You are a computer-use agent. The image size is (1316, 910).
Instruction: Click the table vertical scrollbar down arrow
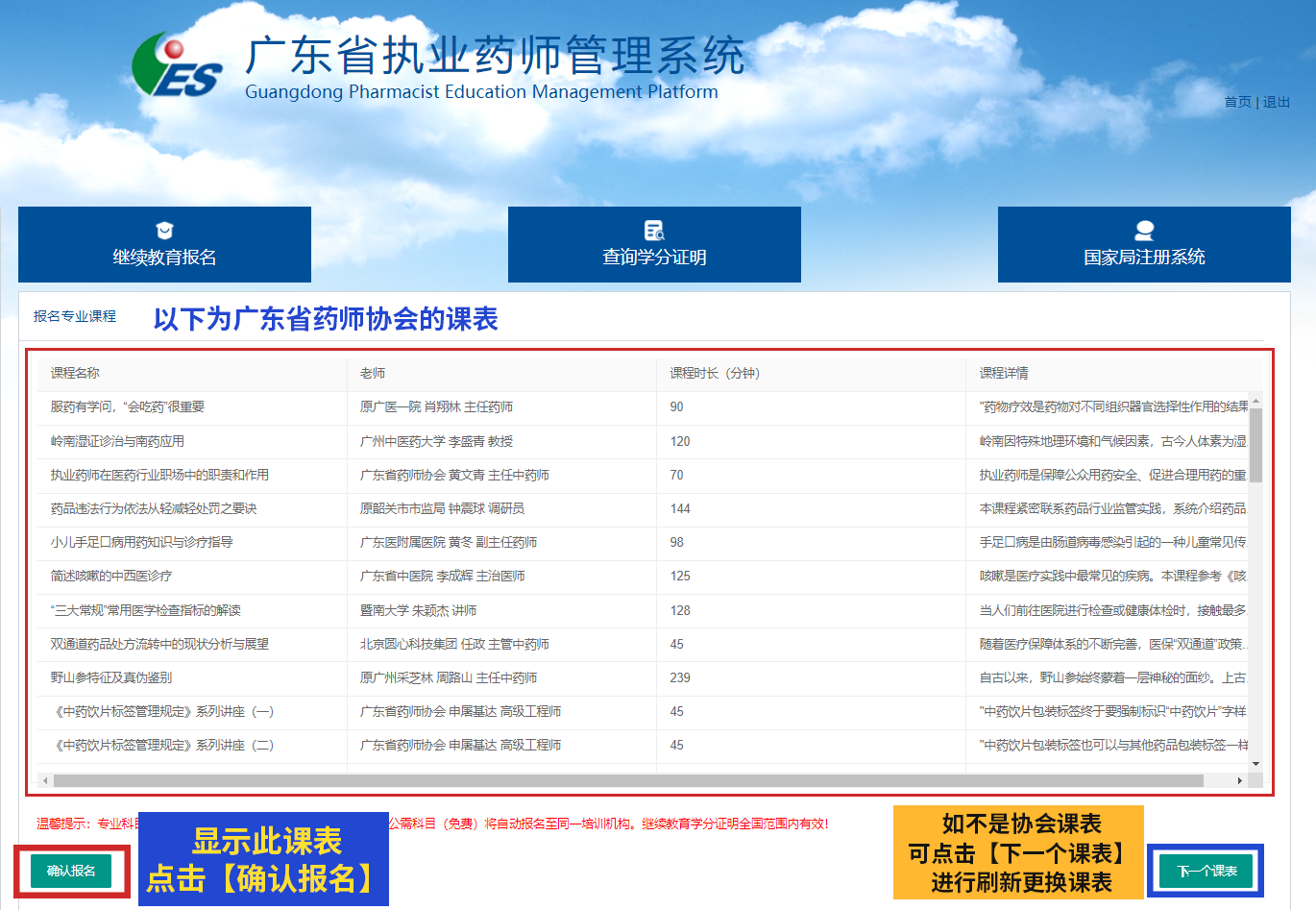(x=1255, y=764)
